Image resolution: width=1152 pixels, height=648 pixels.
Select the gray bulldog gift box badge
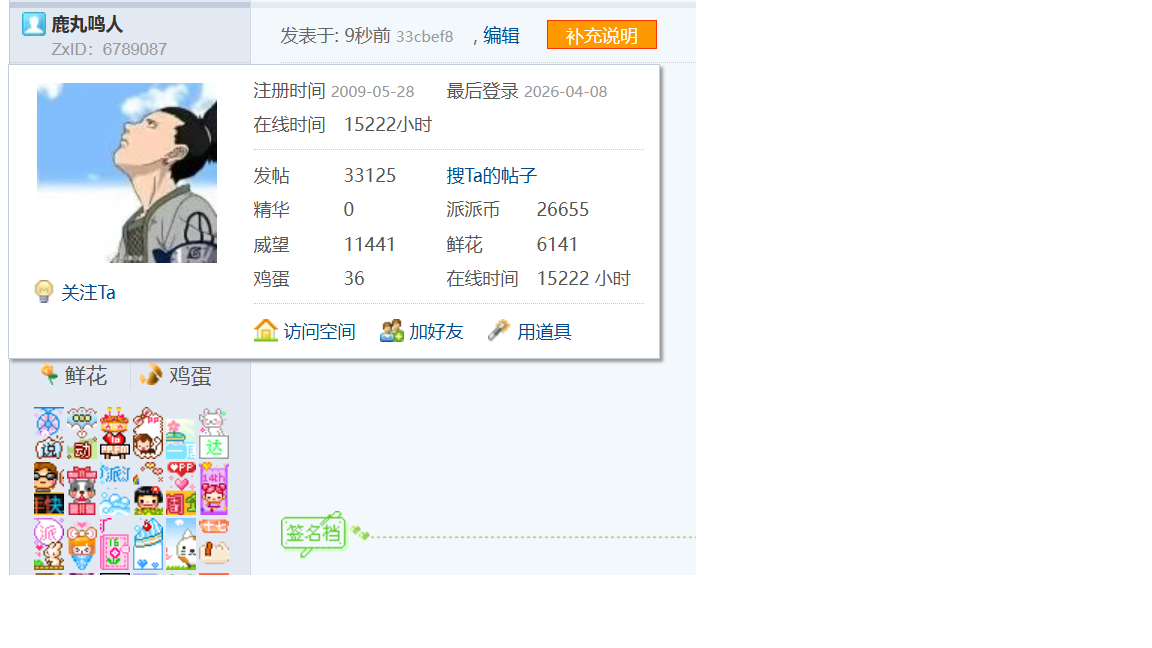82,489
